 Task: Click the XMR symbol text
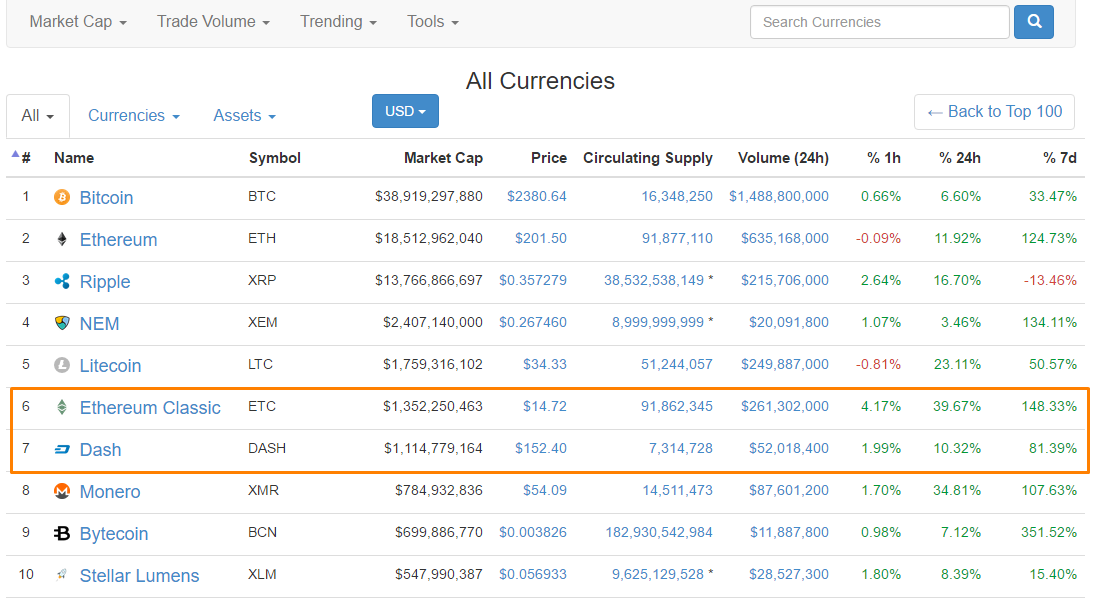point(263,490)
